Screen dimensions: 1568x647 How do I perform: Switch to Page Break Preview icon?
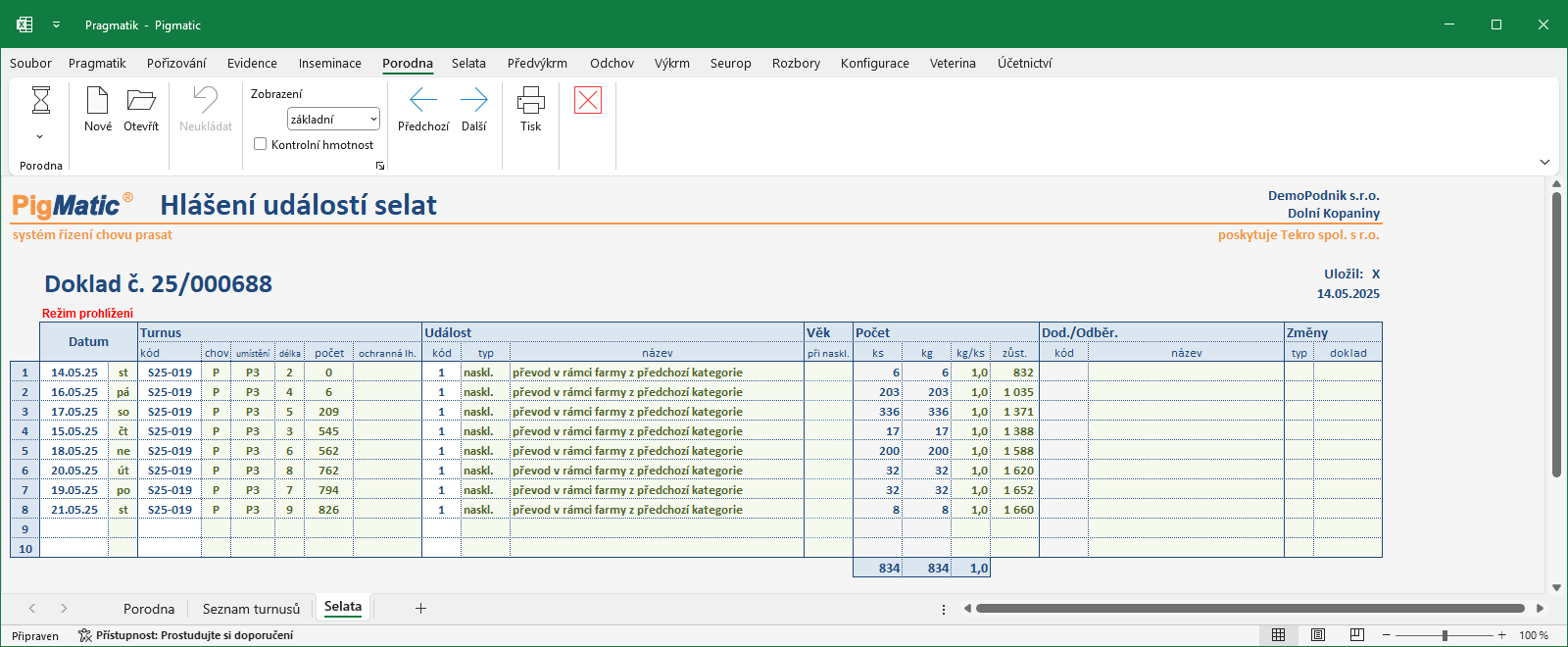(1357, 635)
